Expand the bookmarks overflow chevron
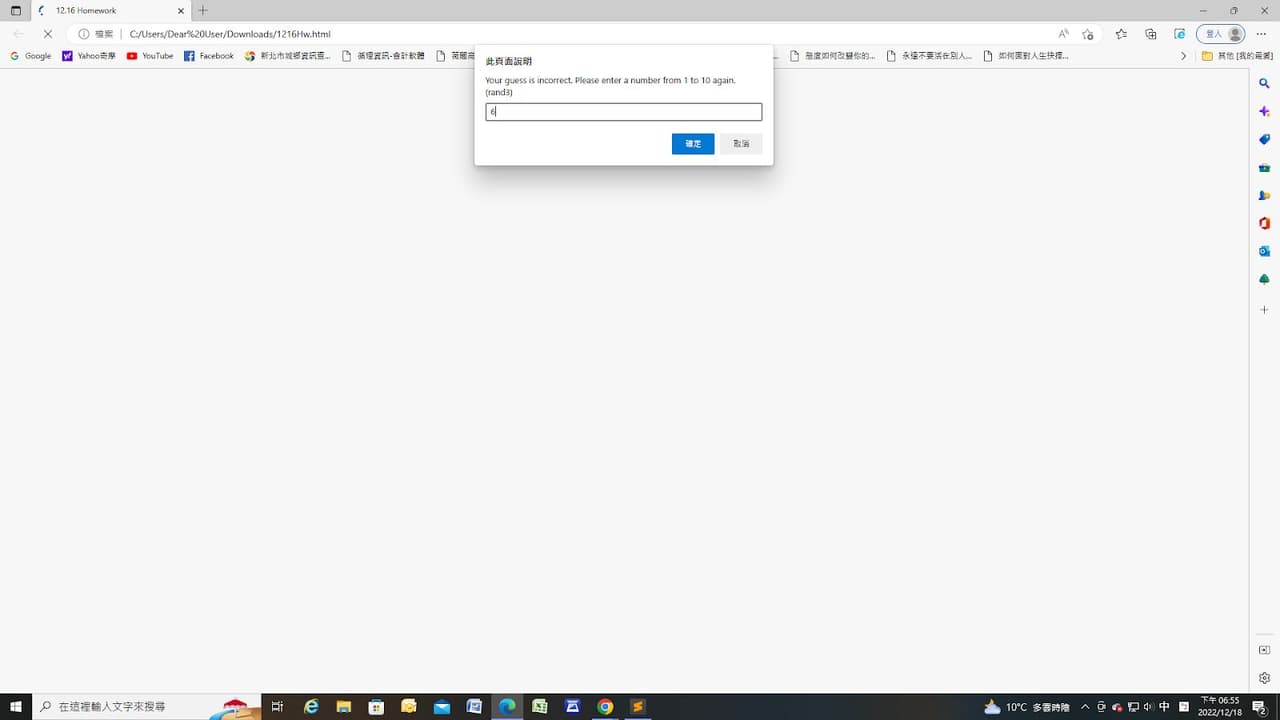 tap(1184, 56)
